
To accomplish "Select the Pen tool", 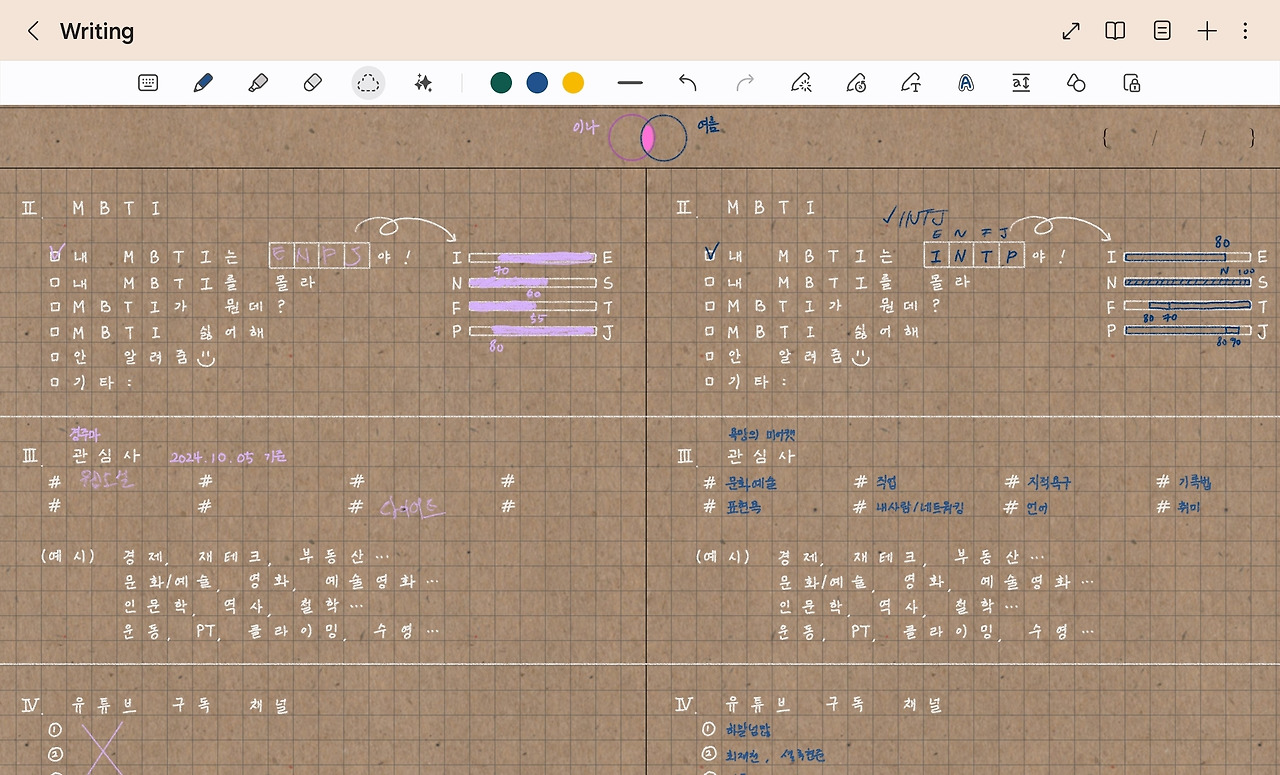I will pyautogui.click(x=203, y=83).
